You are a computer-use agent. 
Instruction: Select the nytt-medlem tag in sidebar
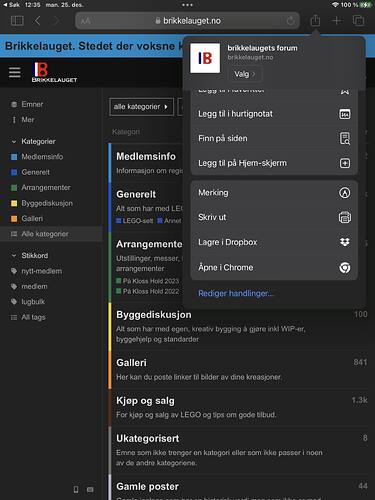point(41,271)
